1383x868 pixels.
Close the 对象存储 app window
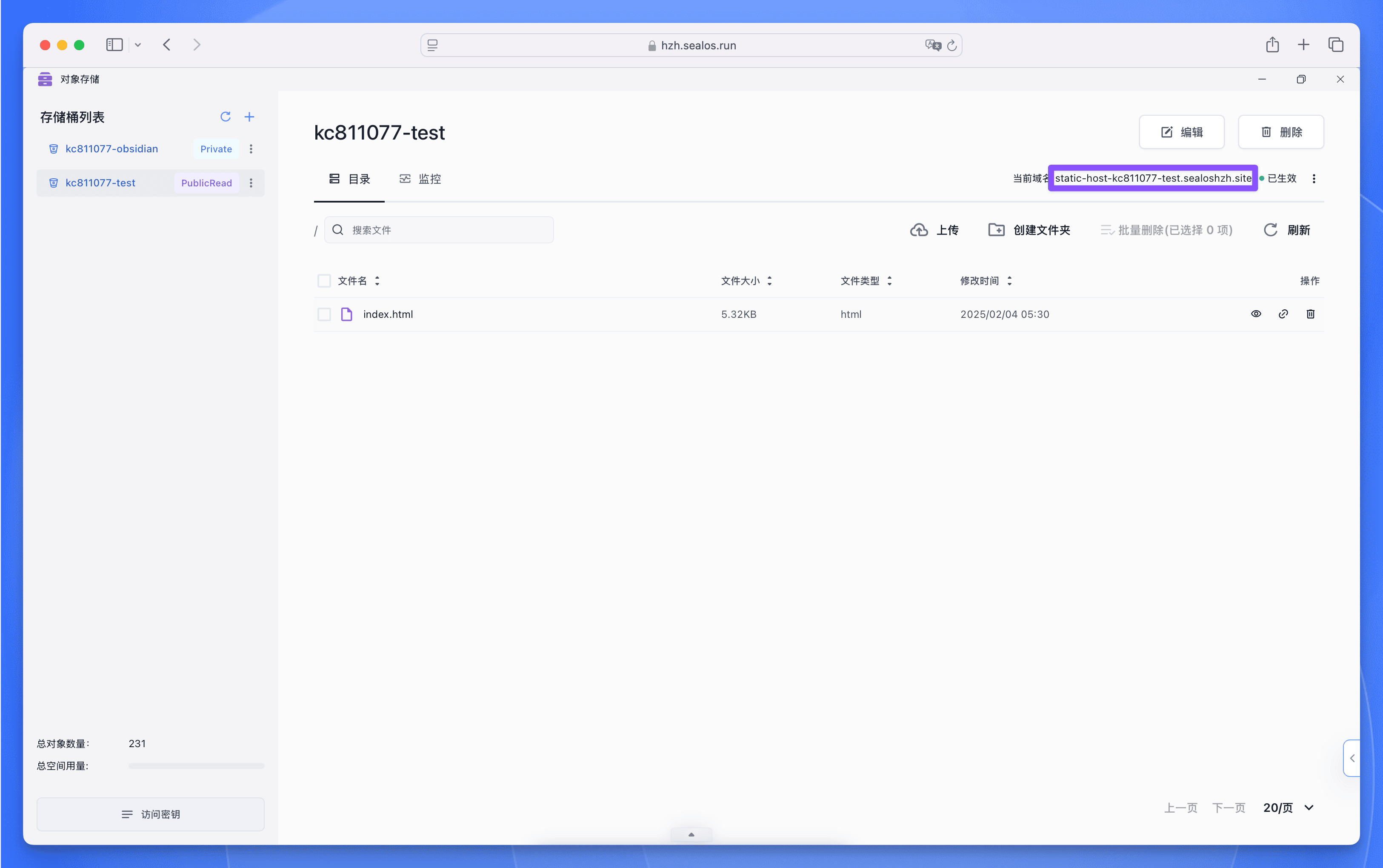pos(1340,79)
